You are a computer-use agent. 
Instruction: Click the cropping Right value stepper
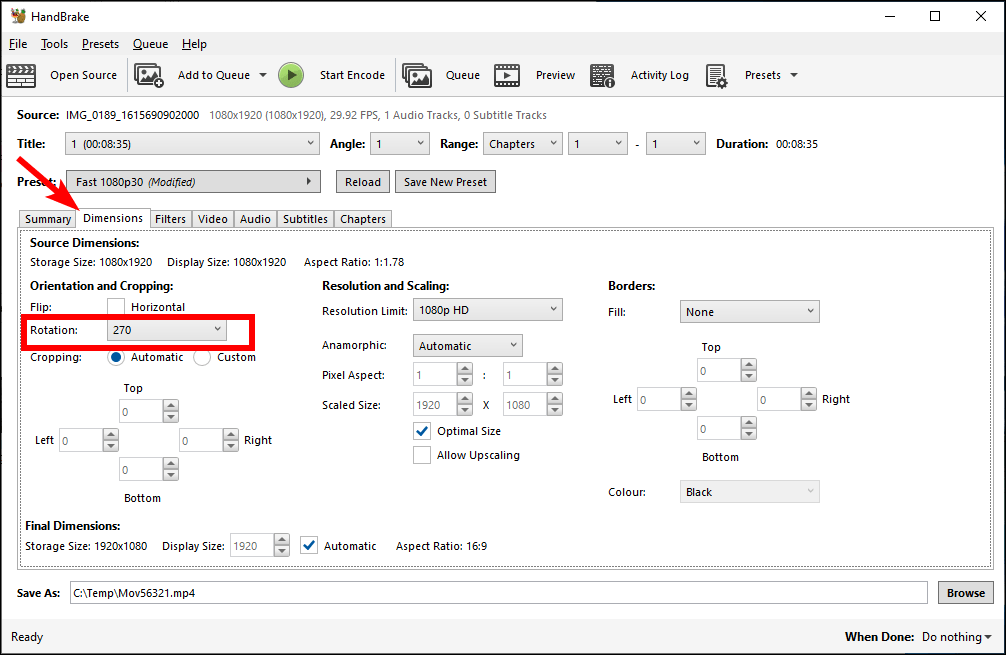tap(230, 440)
